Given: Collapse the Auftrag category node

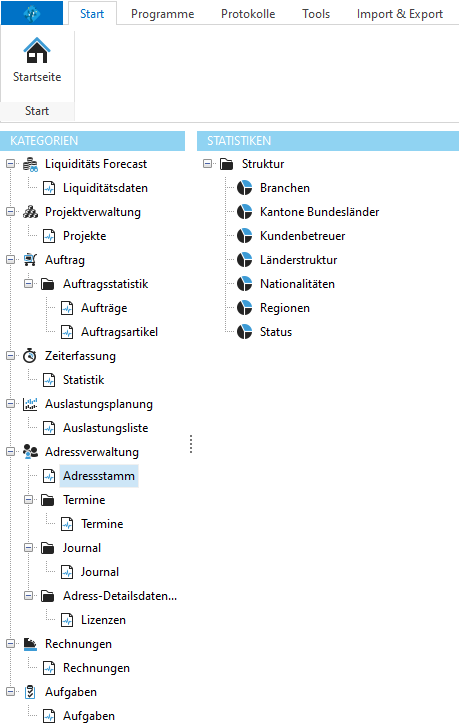Looking at the screenshot, I should click(10, 260).
